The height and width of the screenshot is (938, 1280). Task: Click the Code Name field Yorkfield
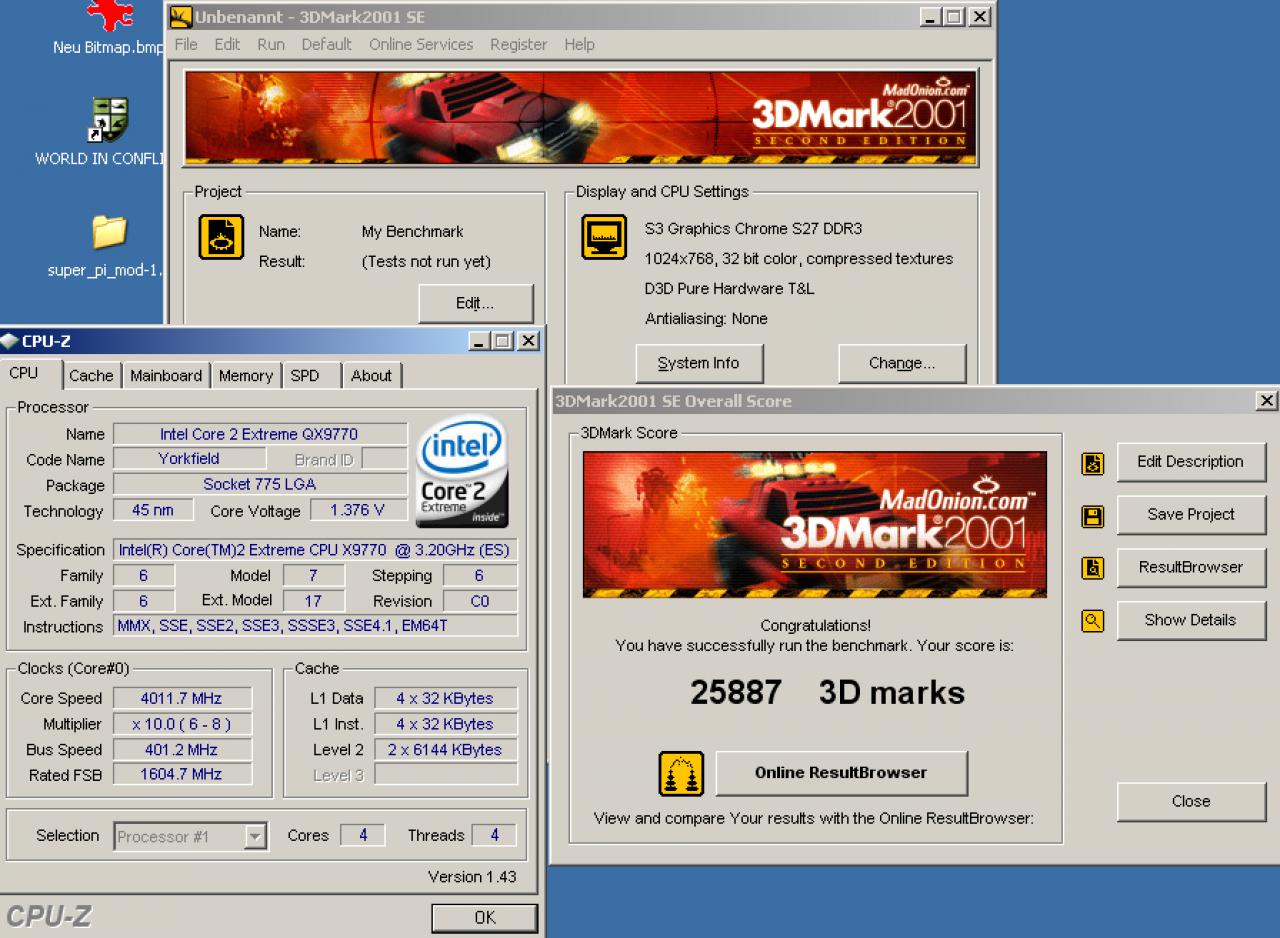click(x=189, y=459)
